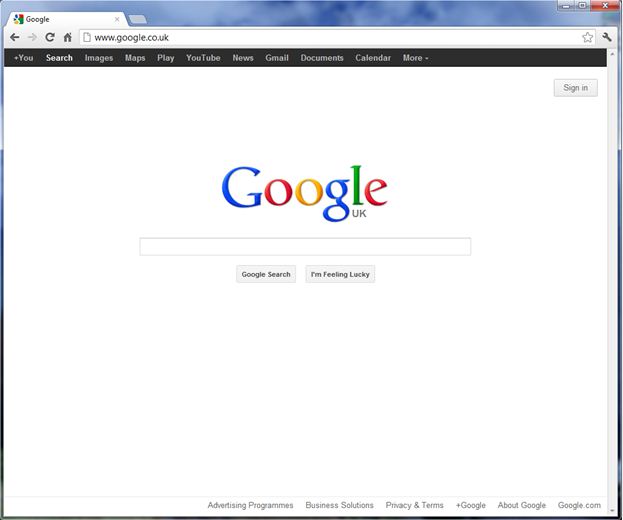Select the Google browser tab

(x=66, y=19)
